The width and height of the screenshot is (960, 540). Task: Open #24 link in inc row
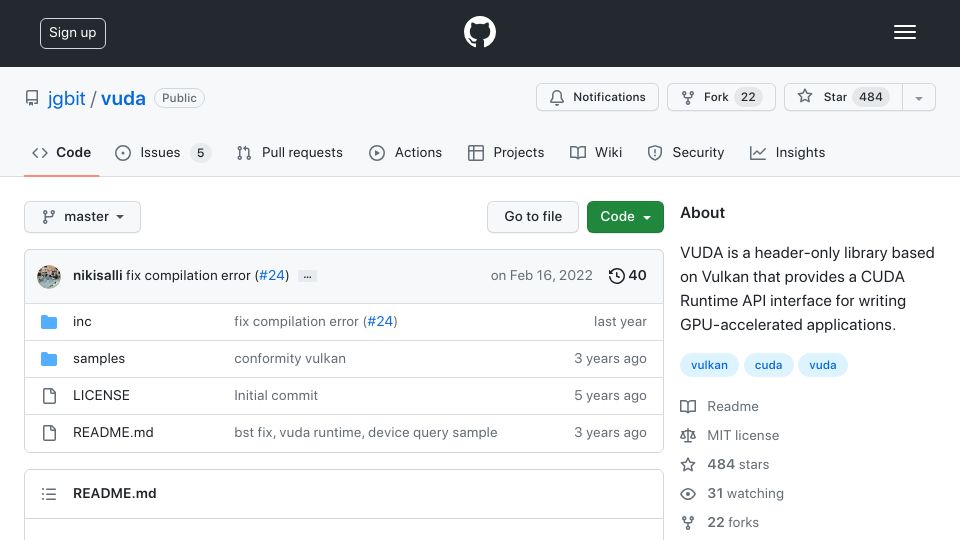pos(380,321)
